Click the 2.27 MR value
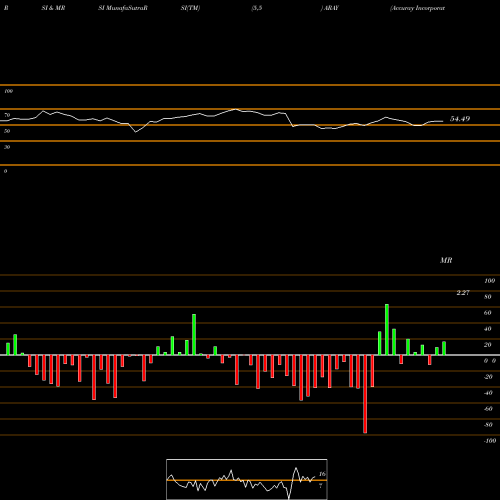The height and width of the screenshot is (500, 500). [x=463, y=293]
